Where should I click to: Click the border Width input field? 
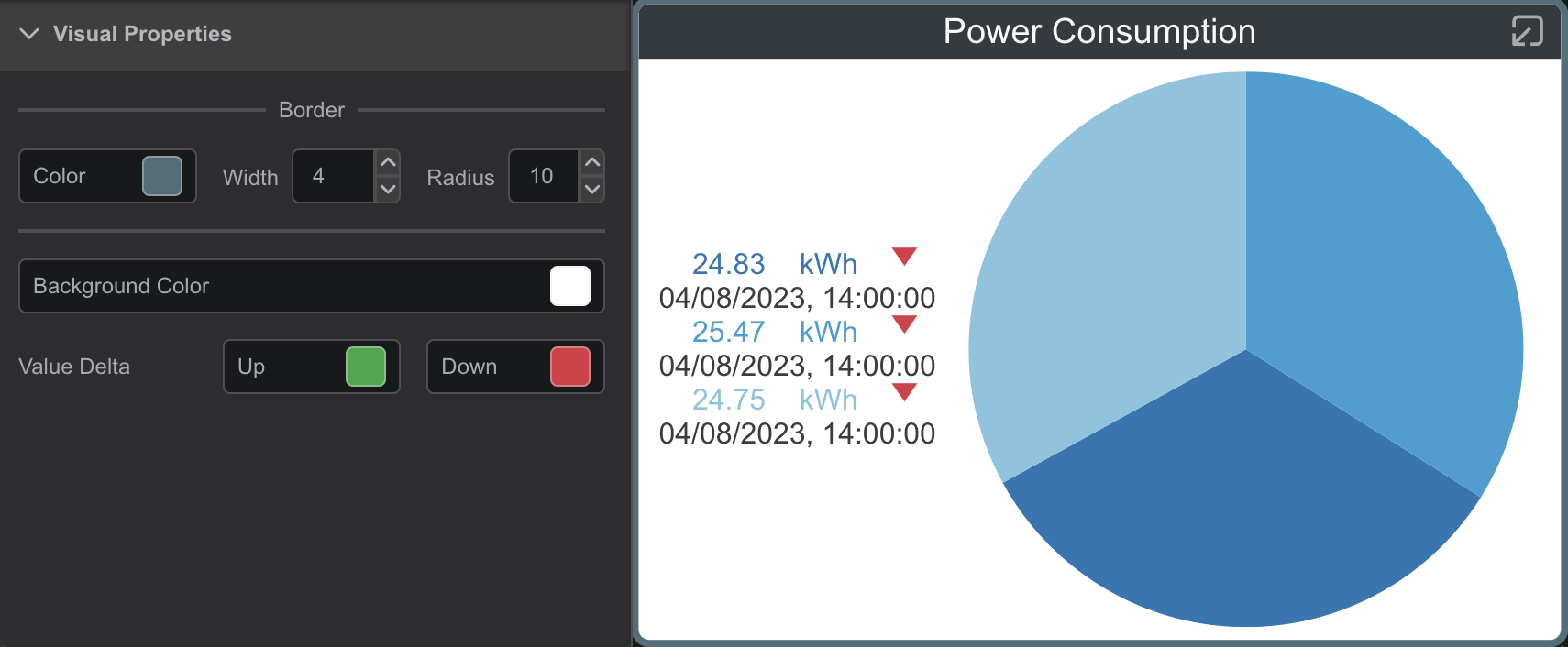pyautogui.click(x=333, y=176)
